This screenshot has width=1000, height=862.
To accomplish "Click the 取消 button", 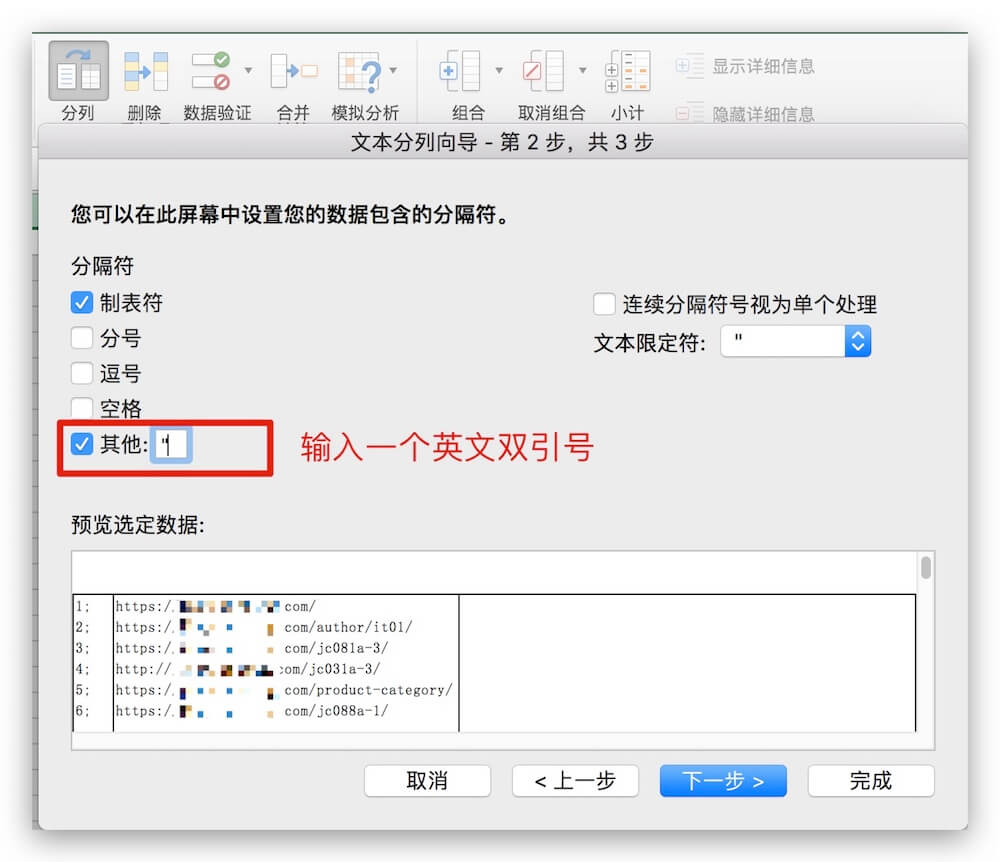I will click(x=427, y=781).
